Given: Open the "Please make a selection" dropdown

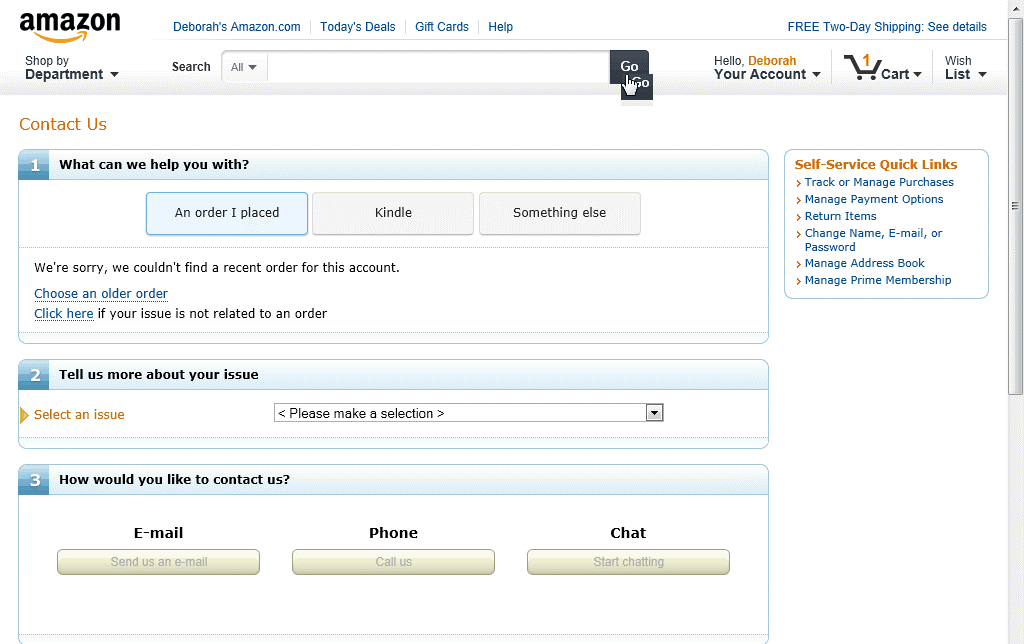Looking at the screenshot, I should pyautogui.click(x=468, y=413).
